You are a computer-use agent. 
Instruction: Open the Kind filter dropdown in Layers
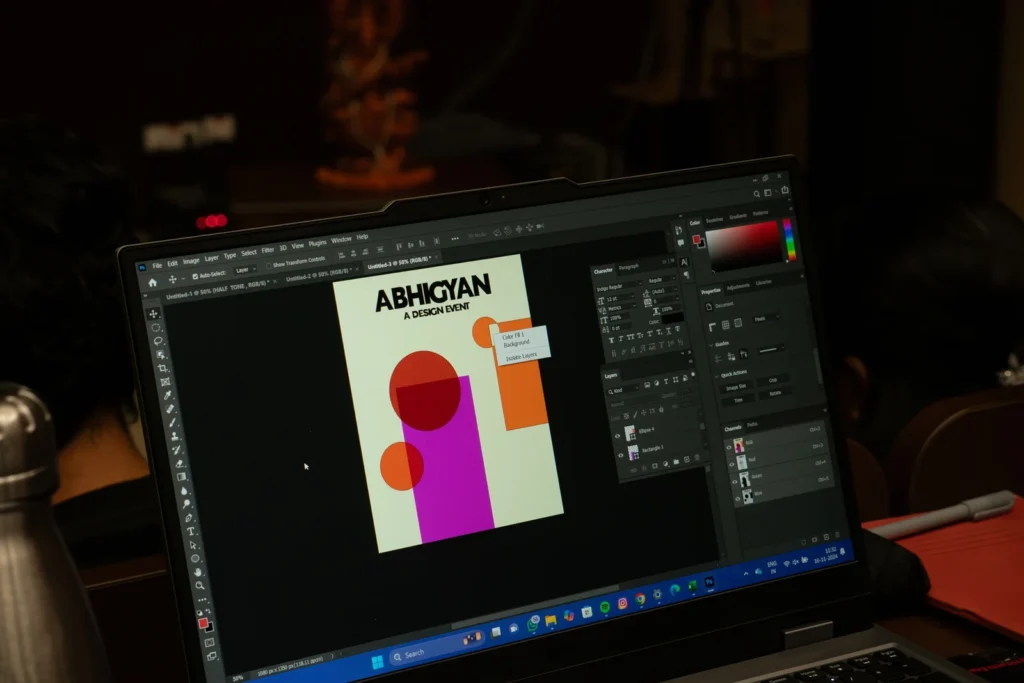[x=620, y=390]
